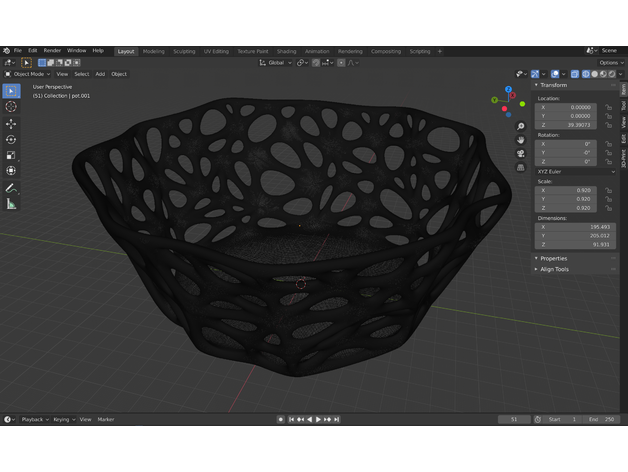
Task: Collapse the Properties panel
Action: click(553, 258)
